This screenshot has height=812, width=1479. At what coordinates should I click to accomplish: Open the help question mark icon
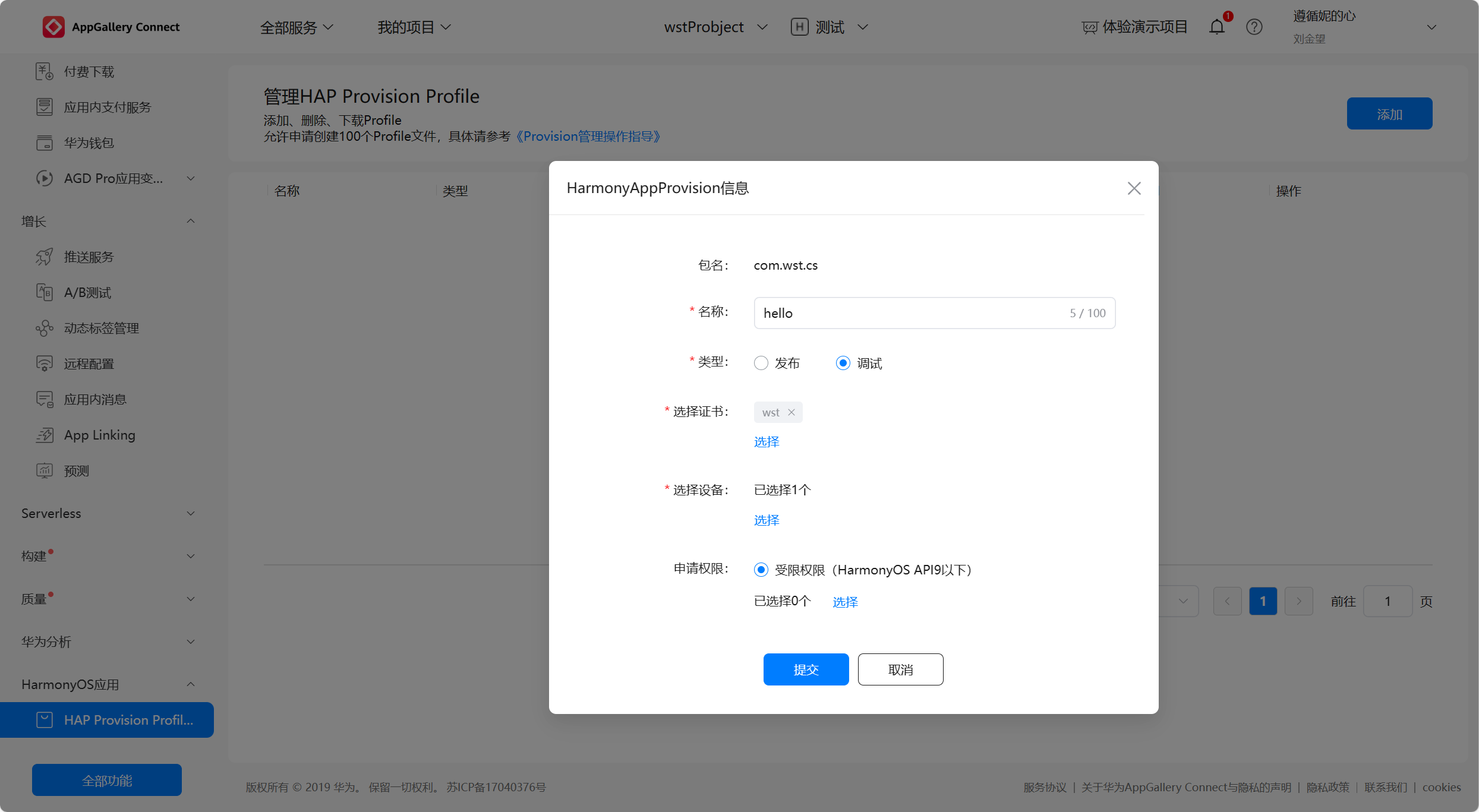click(x=1254, y=27)
